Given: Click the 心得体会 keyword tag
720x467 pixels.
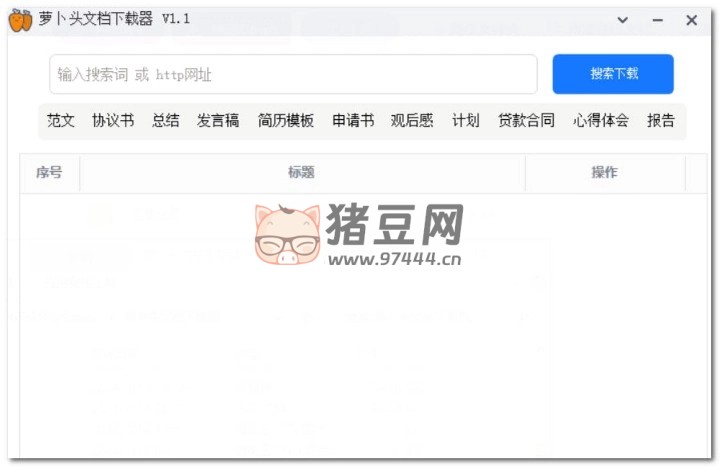Looking at the screenshot, I should [x=601, y=120].
